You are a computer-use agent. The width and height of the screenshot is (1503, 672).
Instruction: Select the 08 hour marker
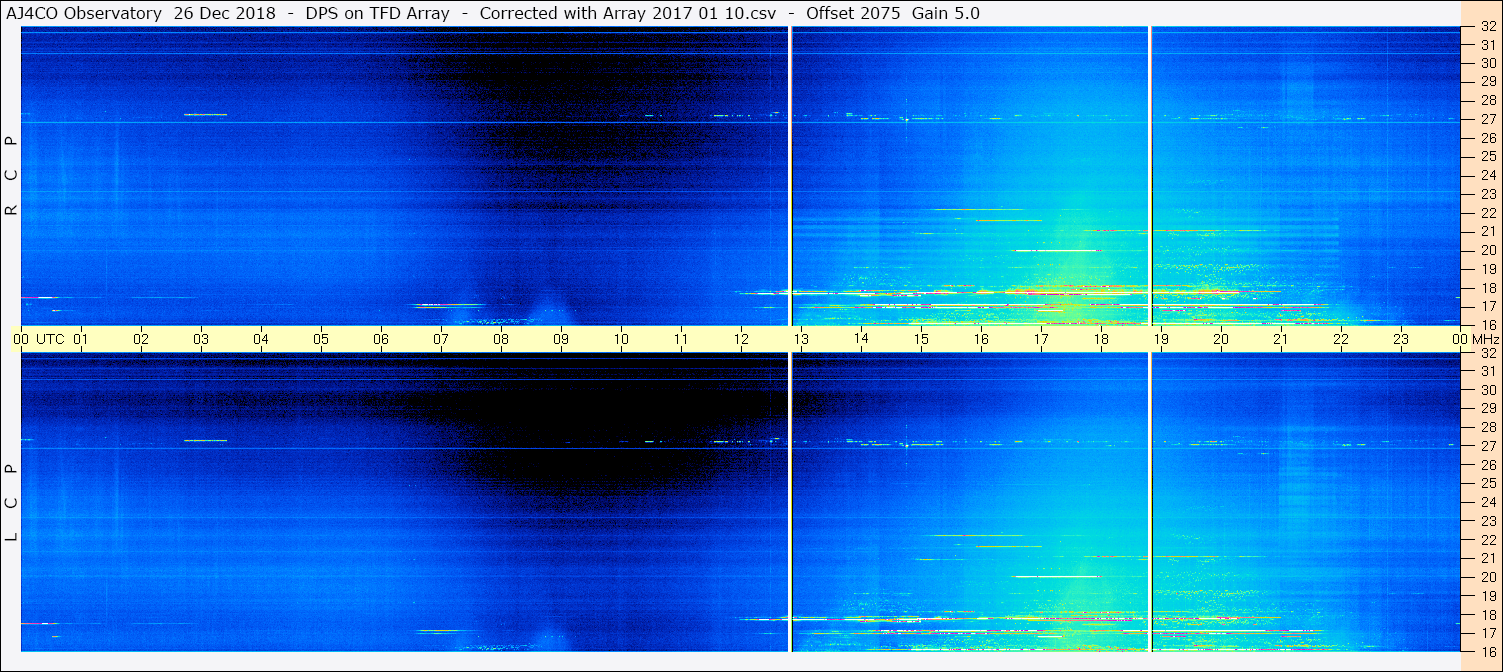[x=501, y=339]
